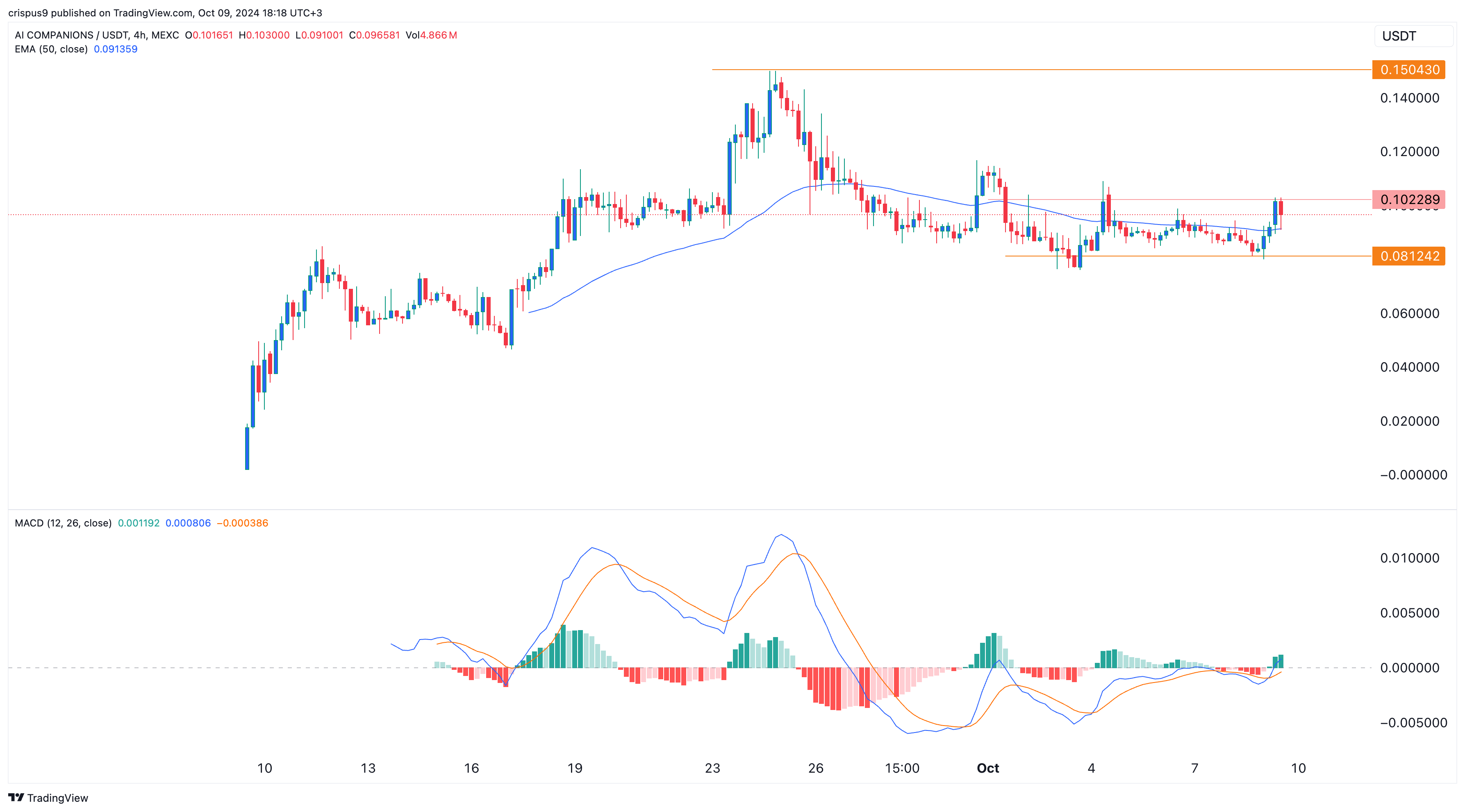1465x812 pixels.
Task: Click the 0.040000 price axis label
Action: [x=1410, y=367]
